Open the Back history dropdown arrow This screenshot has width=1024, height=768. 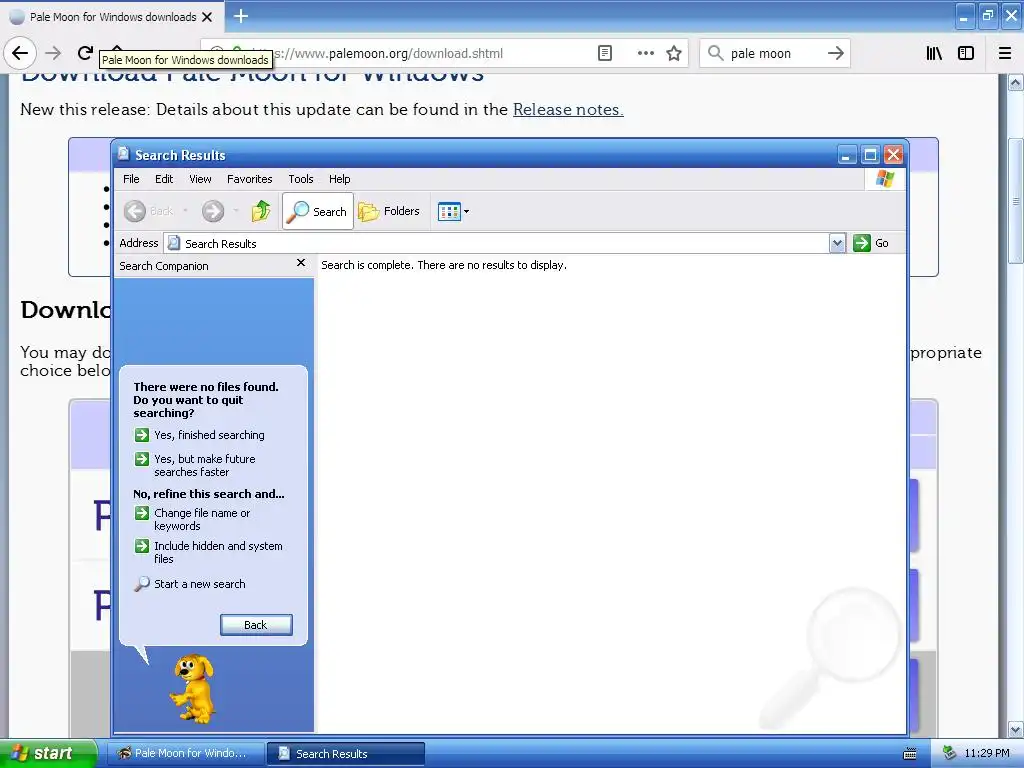pyautogui.click(x=185, y=210)
